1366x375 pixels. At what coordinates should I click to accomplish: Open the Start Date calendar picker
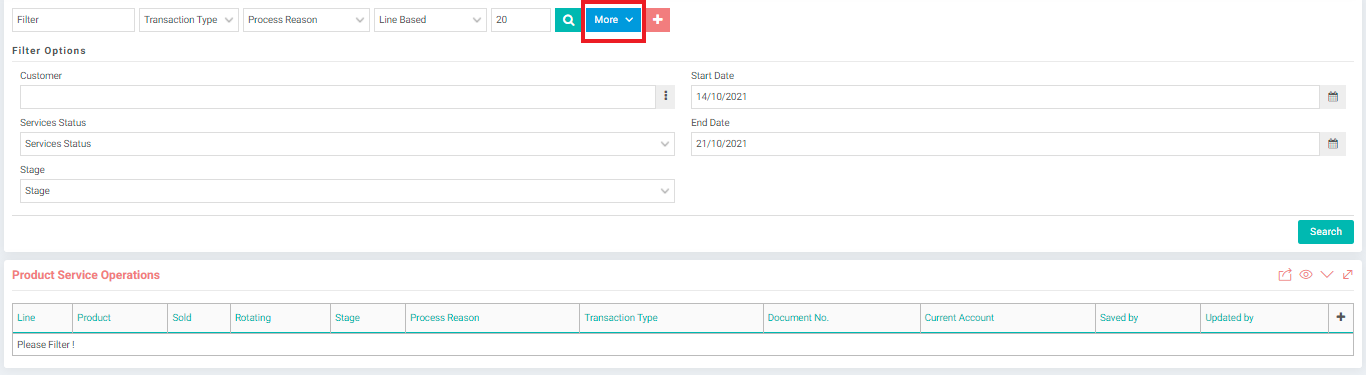1332,97
